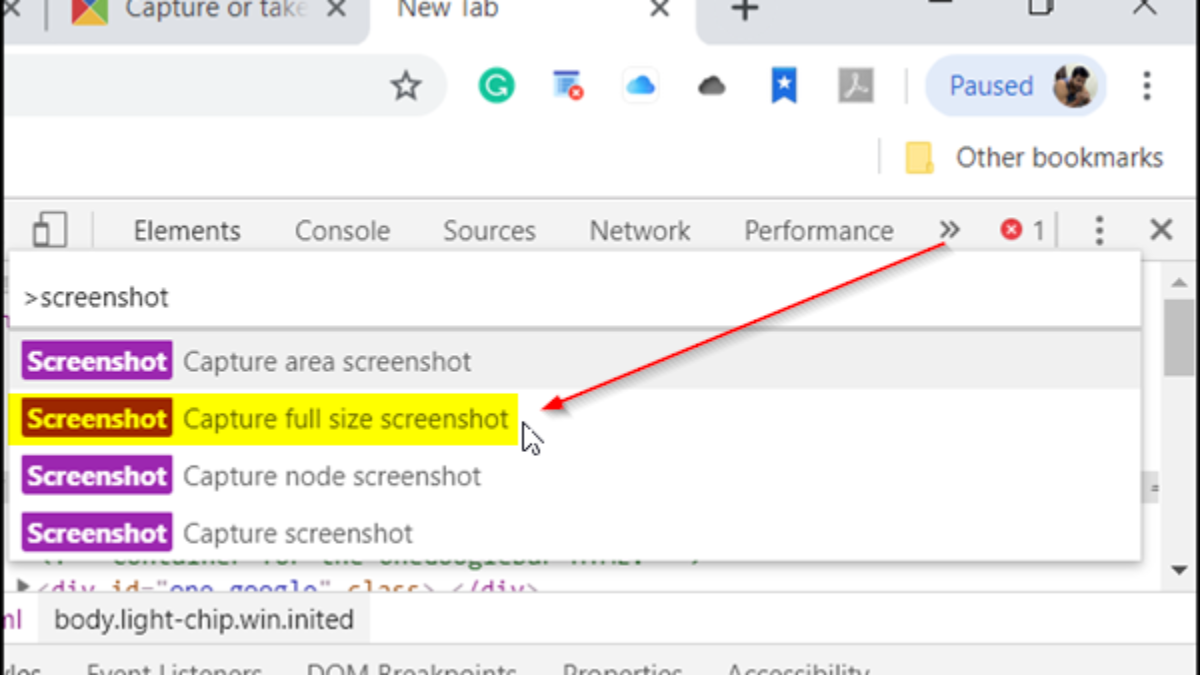The height and width of the screenshot is (675, 1200).
Task: Open the Network tab
Action: click(640, 230)
